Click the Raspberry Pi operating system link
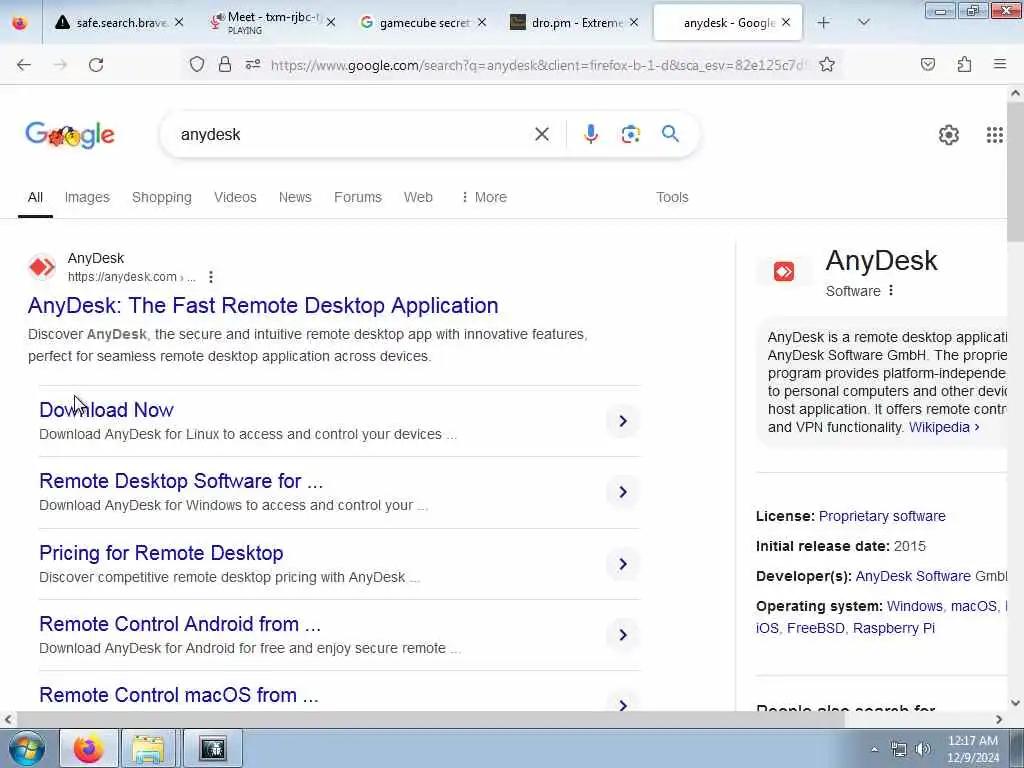Image resolution: width=1024 pixels, height=768 pixels. (x=894, y=628)
